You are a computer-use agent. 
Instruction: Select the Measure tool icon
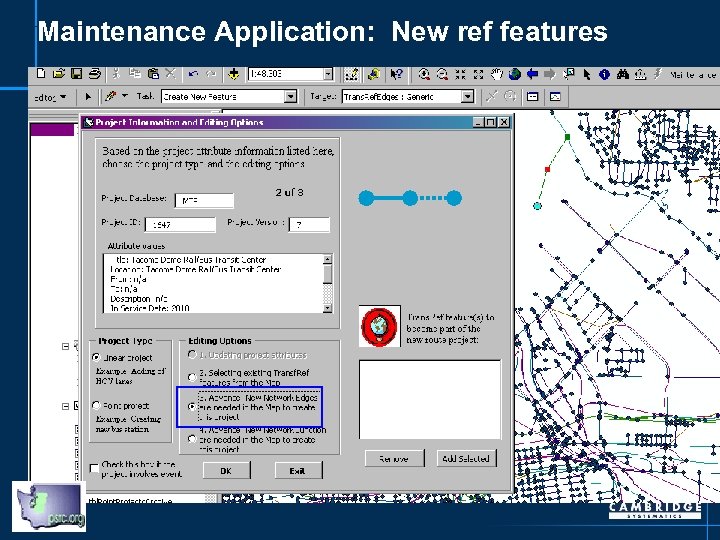coord(641,74)
